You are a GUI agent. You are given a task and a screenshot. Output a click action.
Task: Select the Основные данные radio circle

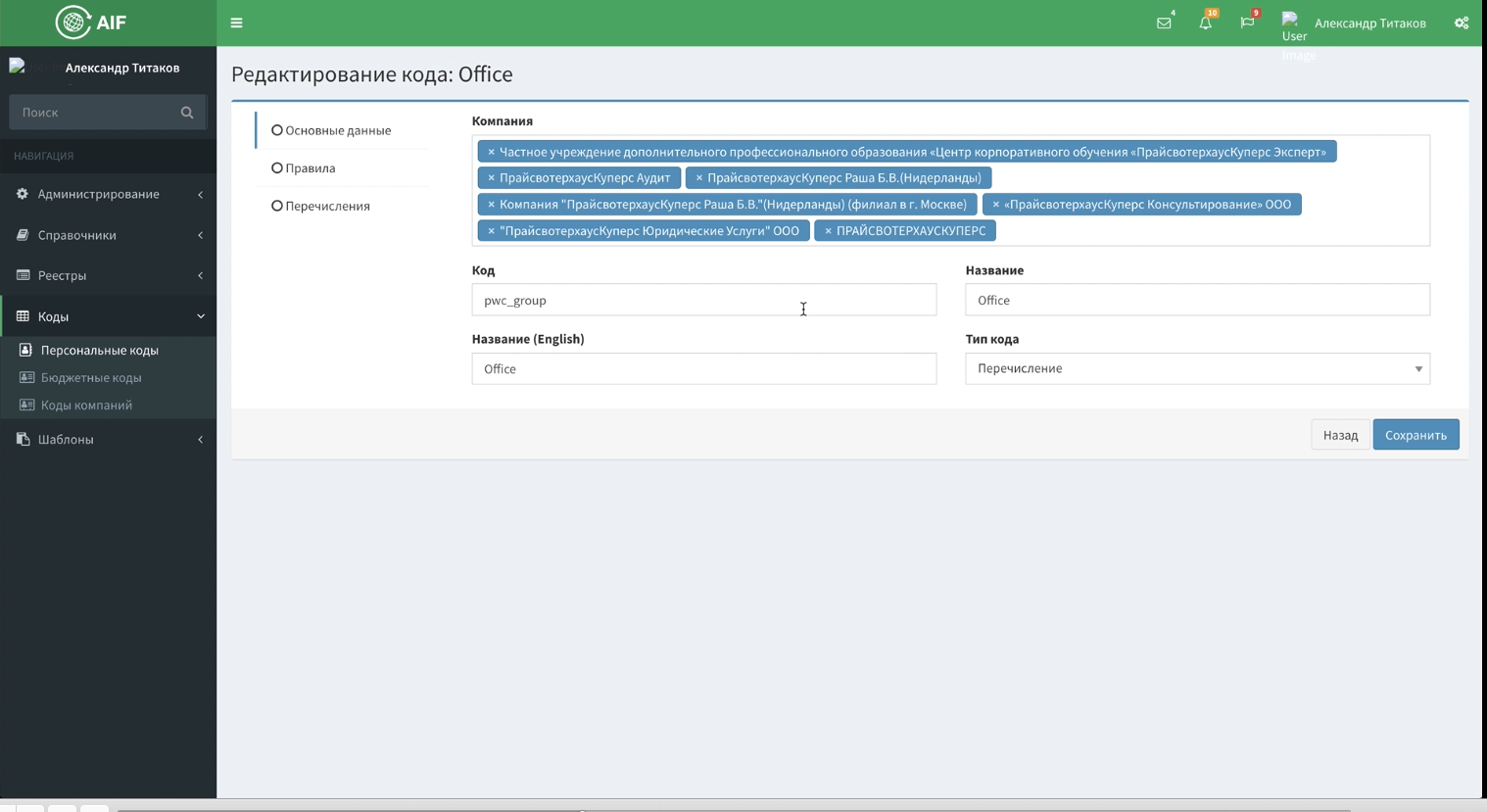point(277,130)
